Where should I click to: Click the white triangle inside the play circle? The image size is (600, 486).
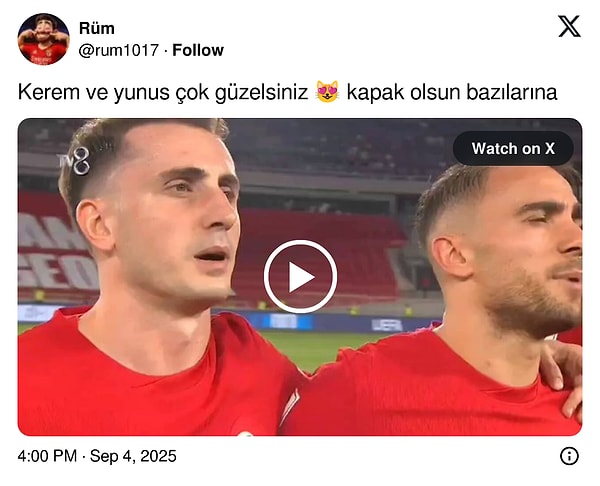(302, 277)
